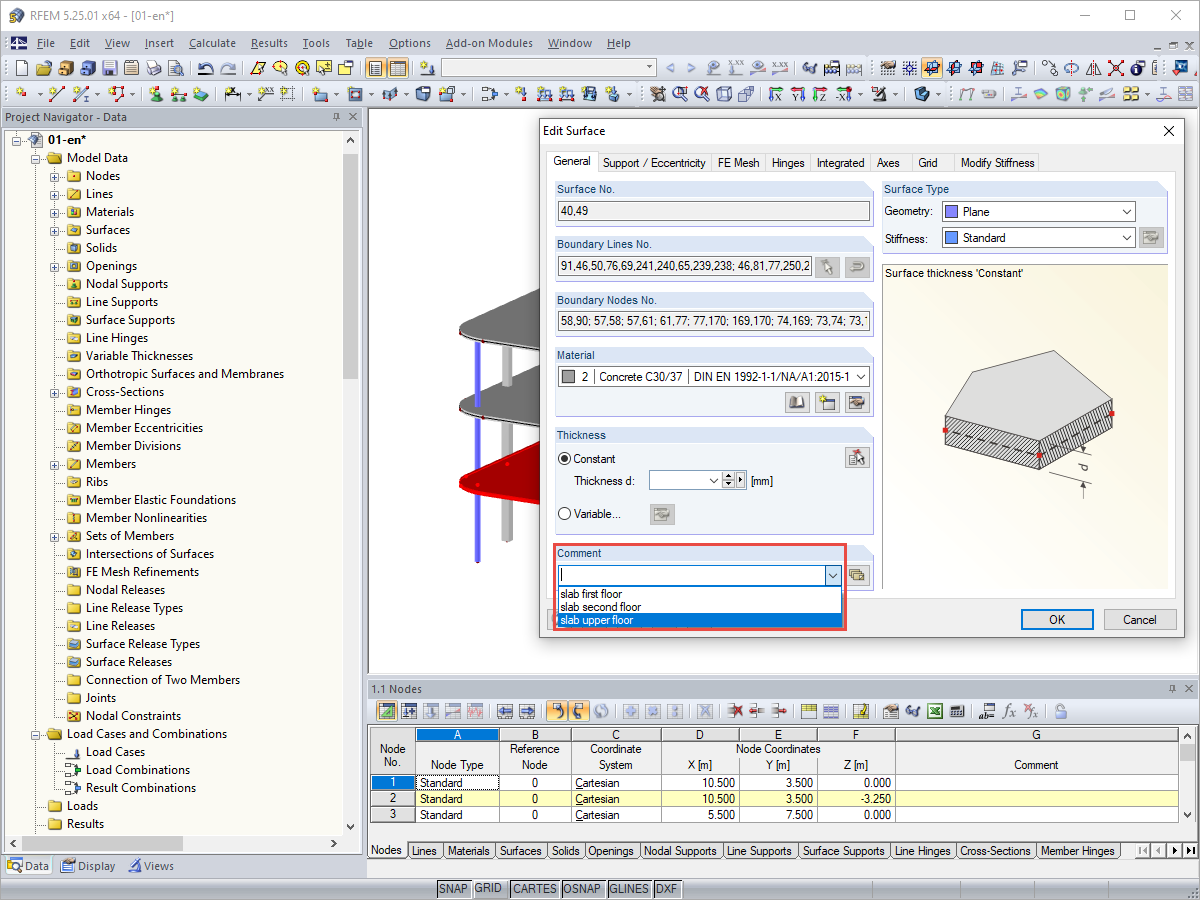
Task: Toggle CARTES in the status bar
Action: click(x=534, y=888)
